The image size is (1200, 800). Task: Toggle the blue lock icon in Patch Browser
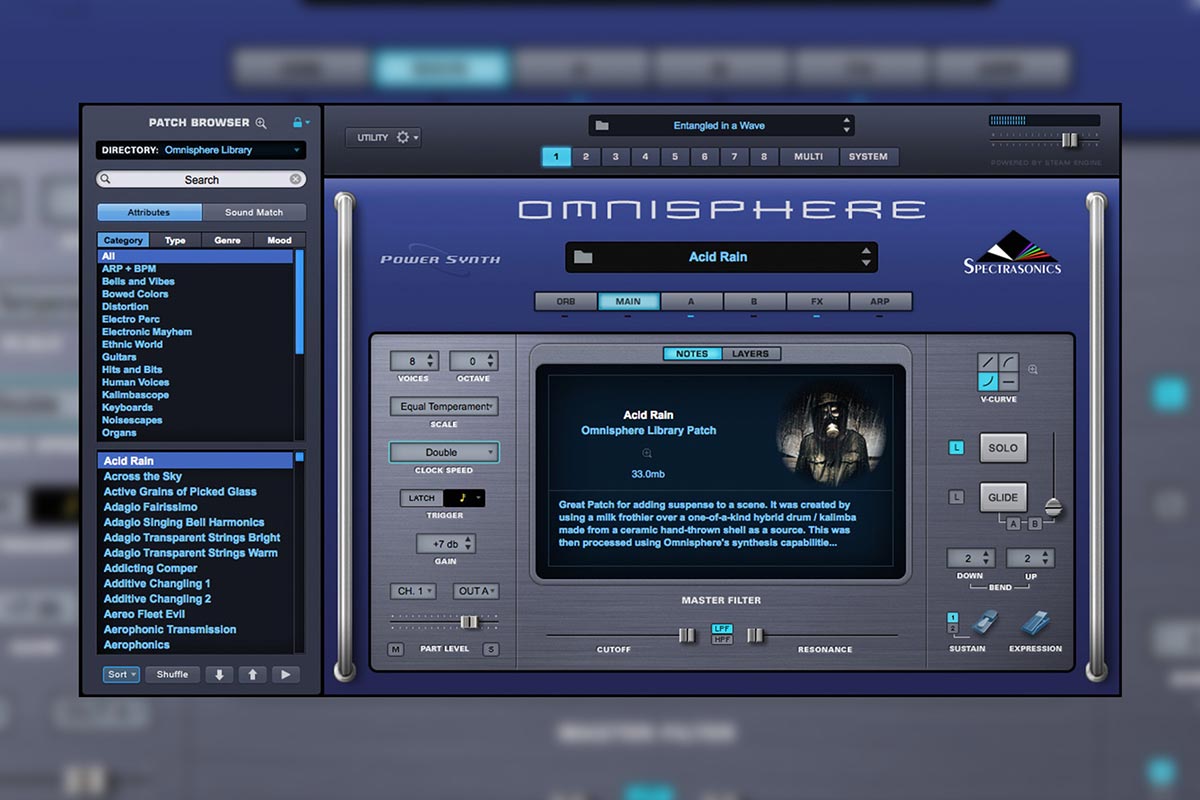pos(297,122)
